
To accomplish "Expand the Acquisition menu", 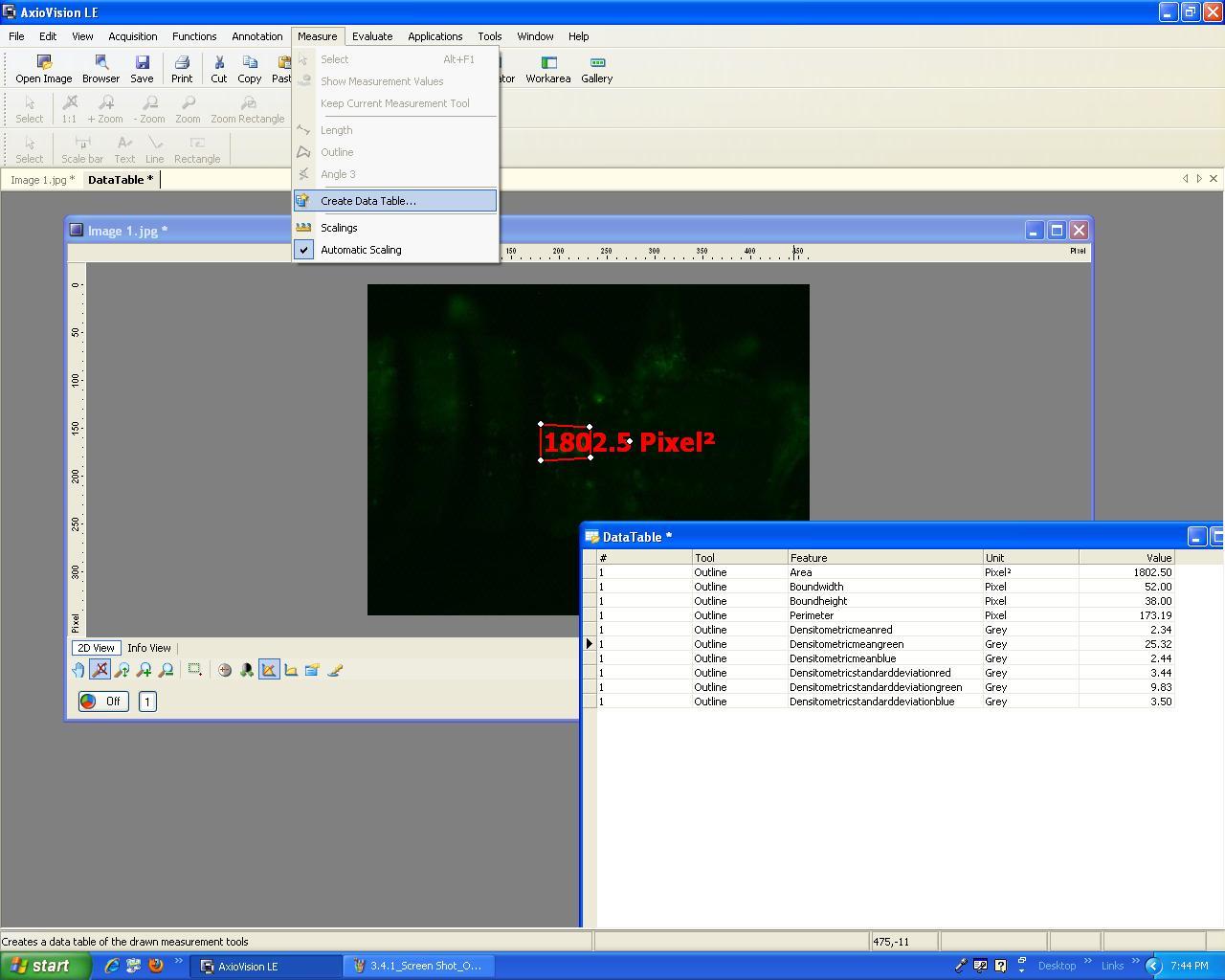I will (x=132, y=36).
